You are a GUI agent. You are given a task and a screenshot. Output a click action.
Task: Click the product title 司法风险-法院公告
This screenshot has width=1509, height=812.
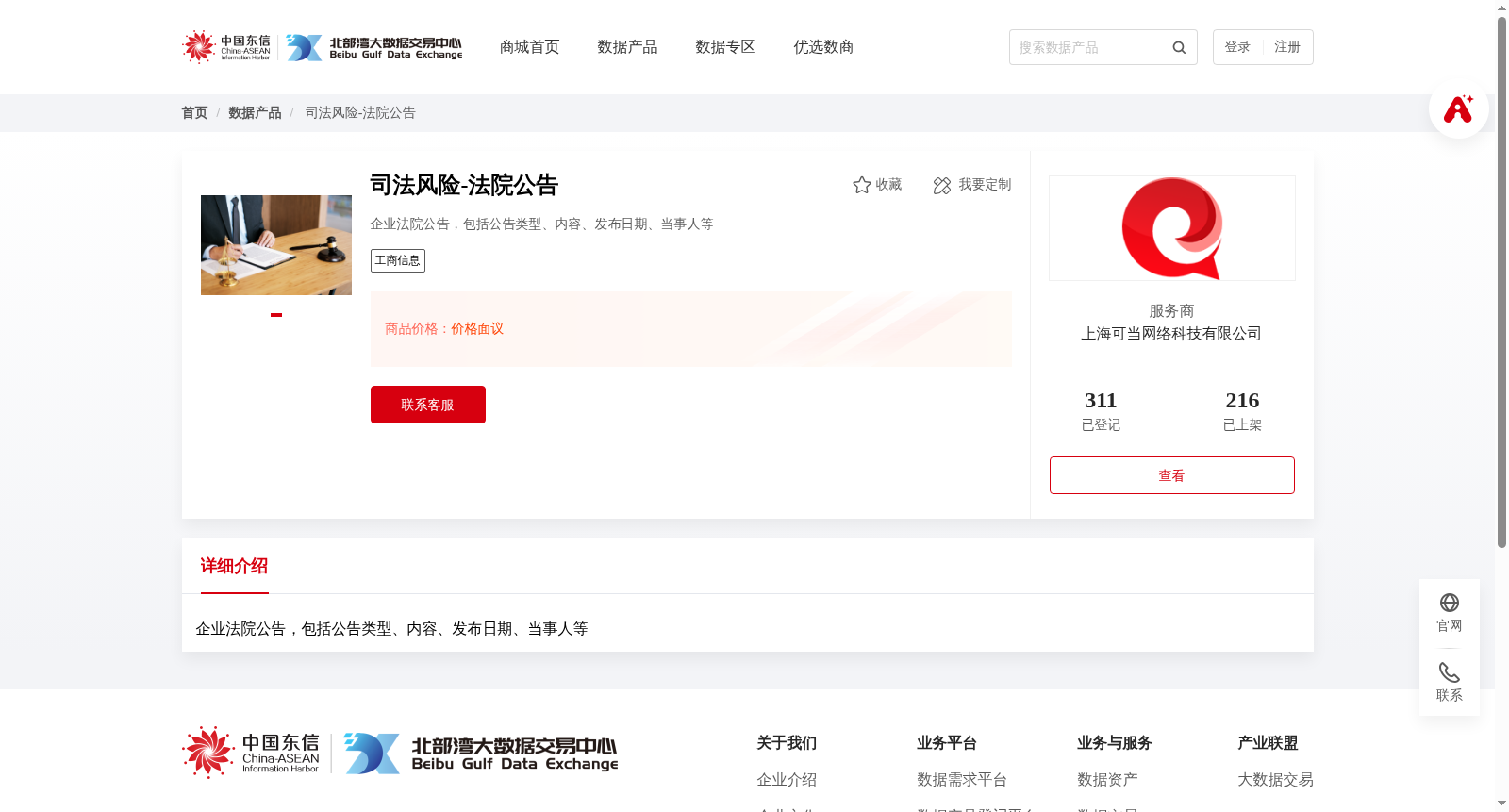pos(464,185)
